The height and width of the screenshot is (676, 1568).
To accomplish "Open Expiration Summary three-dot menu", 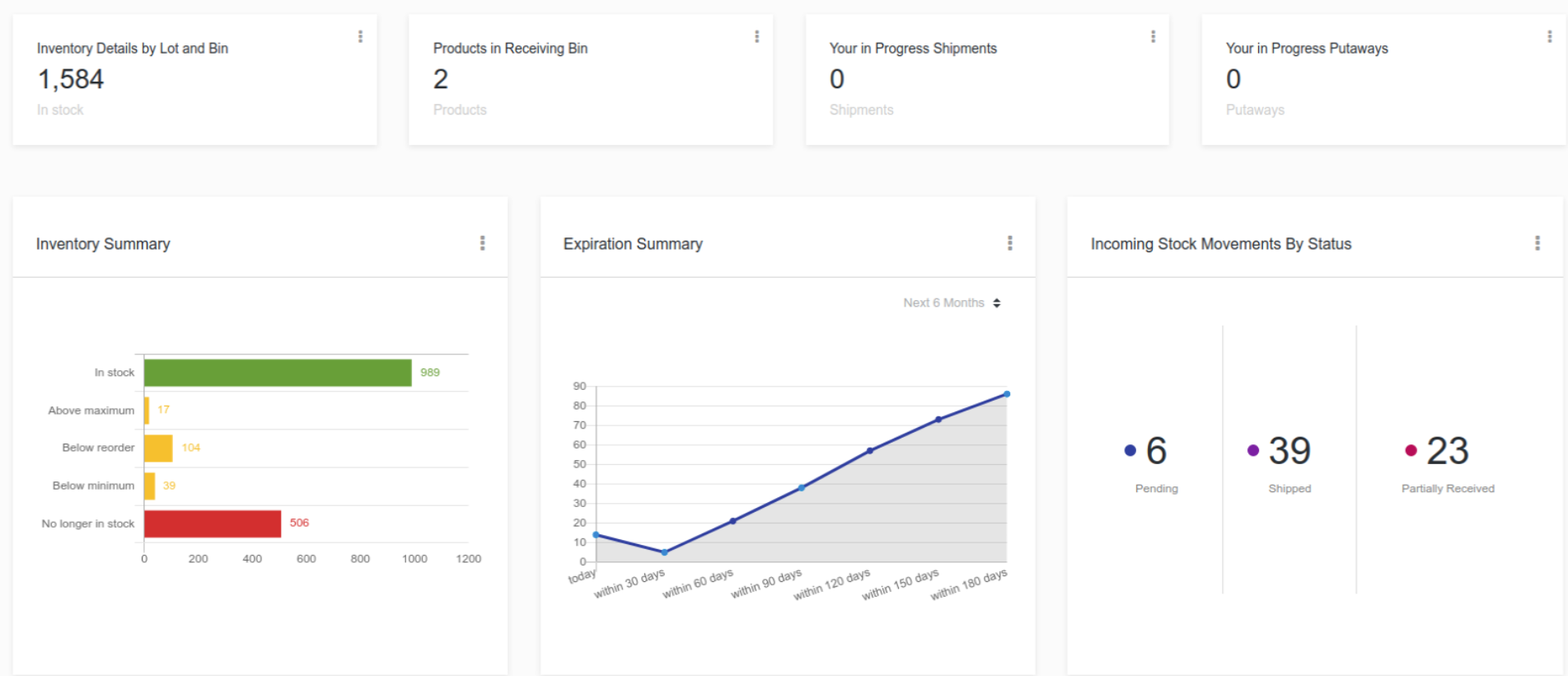I will click(1009, 243).
